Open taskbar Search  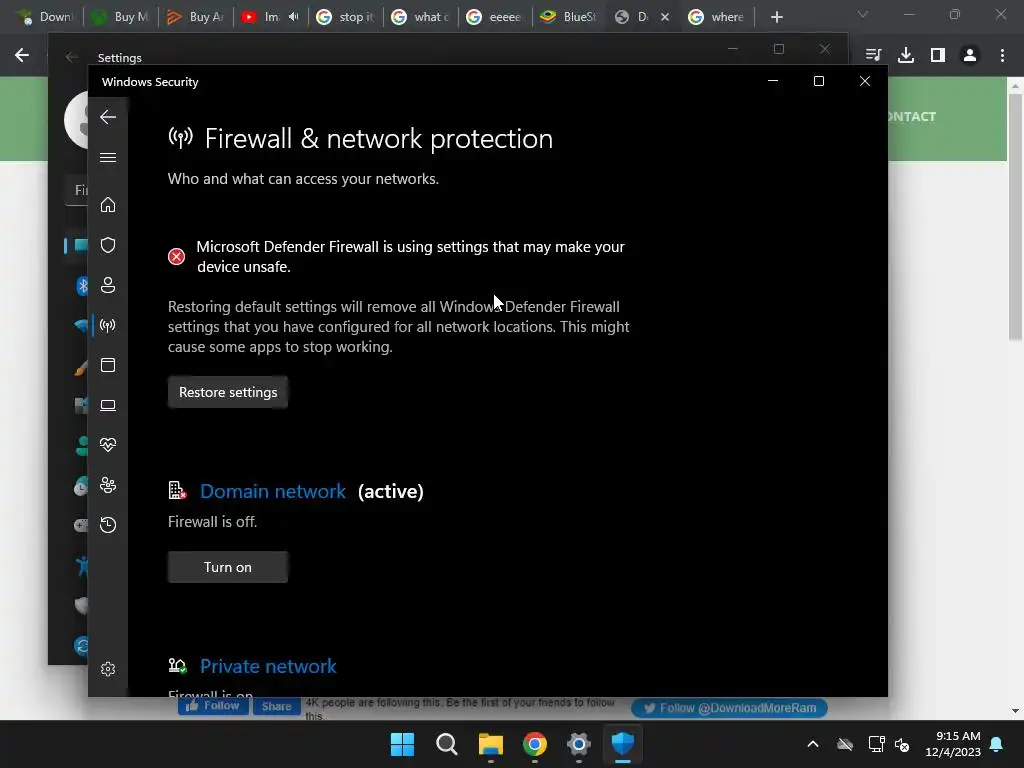pyautogui.click(x=447, y=744)
